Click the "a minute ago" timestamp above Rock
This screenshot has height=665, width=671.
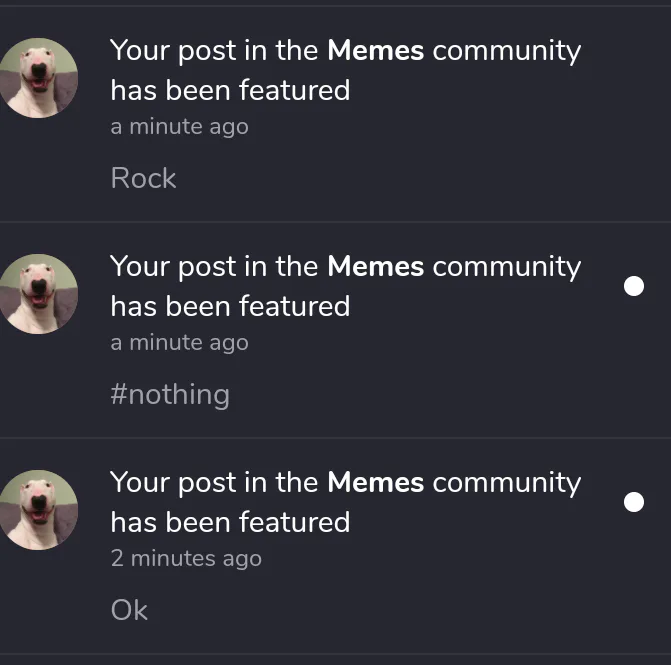(x=179, y=127)
